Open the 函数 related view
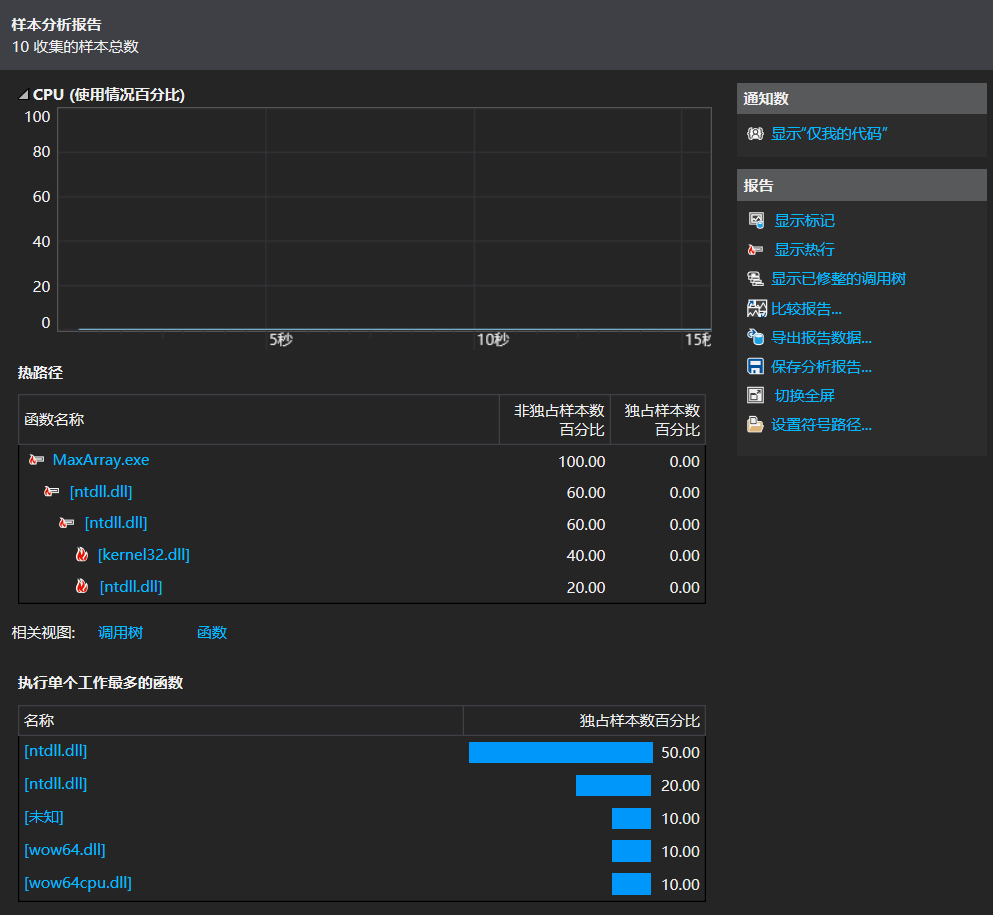Screen dimensions: 993x915 coord(212,633)
